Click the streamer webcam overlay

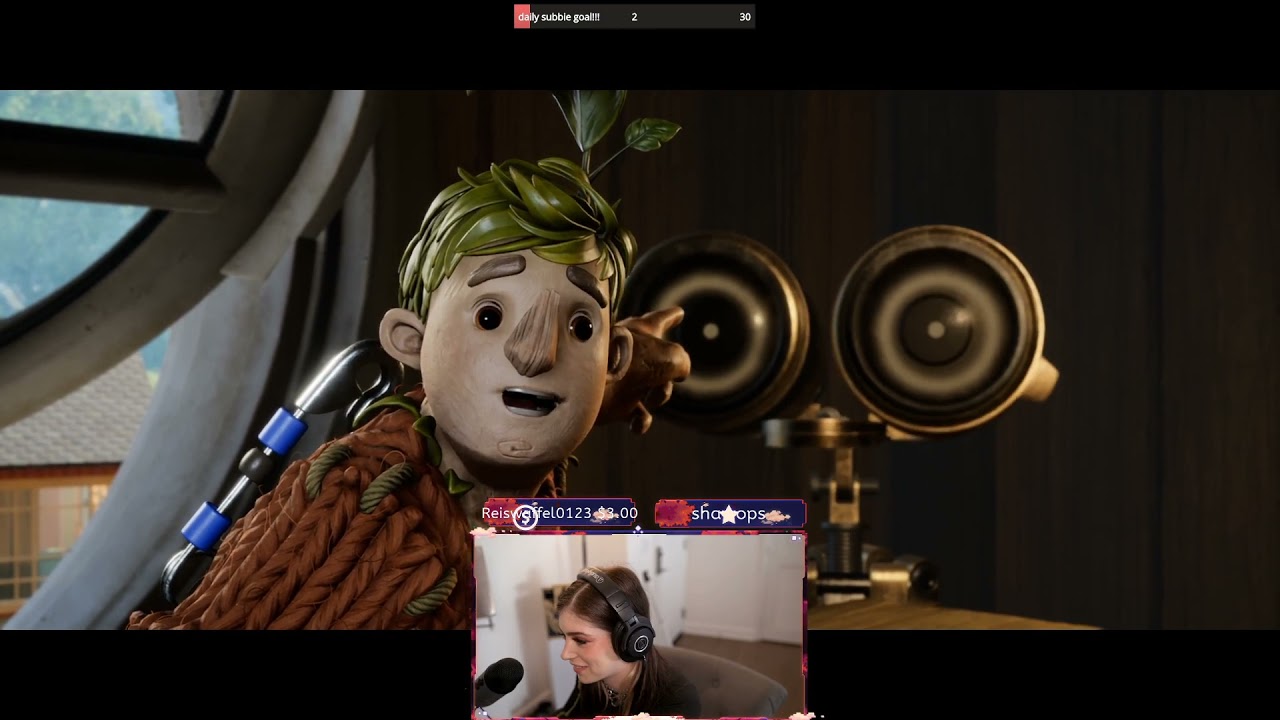[x=639, y=626]
